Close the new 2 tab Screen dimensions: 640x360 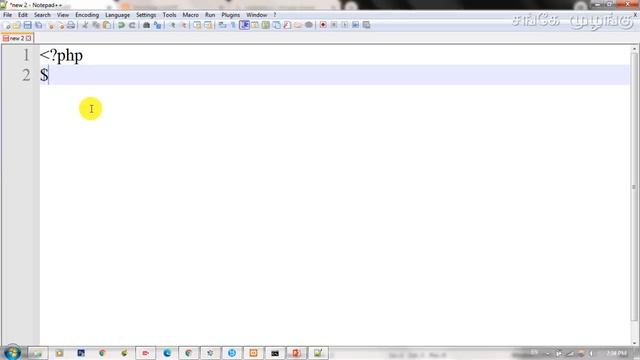[x=29, y=38]
